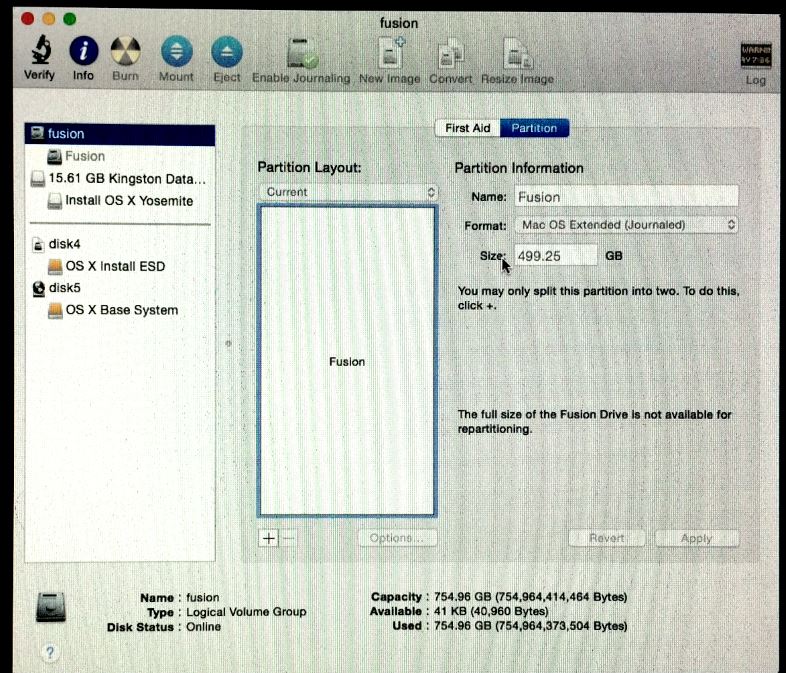Open the Format Mac OS Extended dropdown
The image size is (786, 673).
(627, 225)
